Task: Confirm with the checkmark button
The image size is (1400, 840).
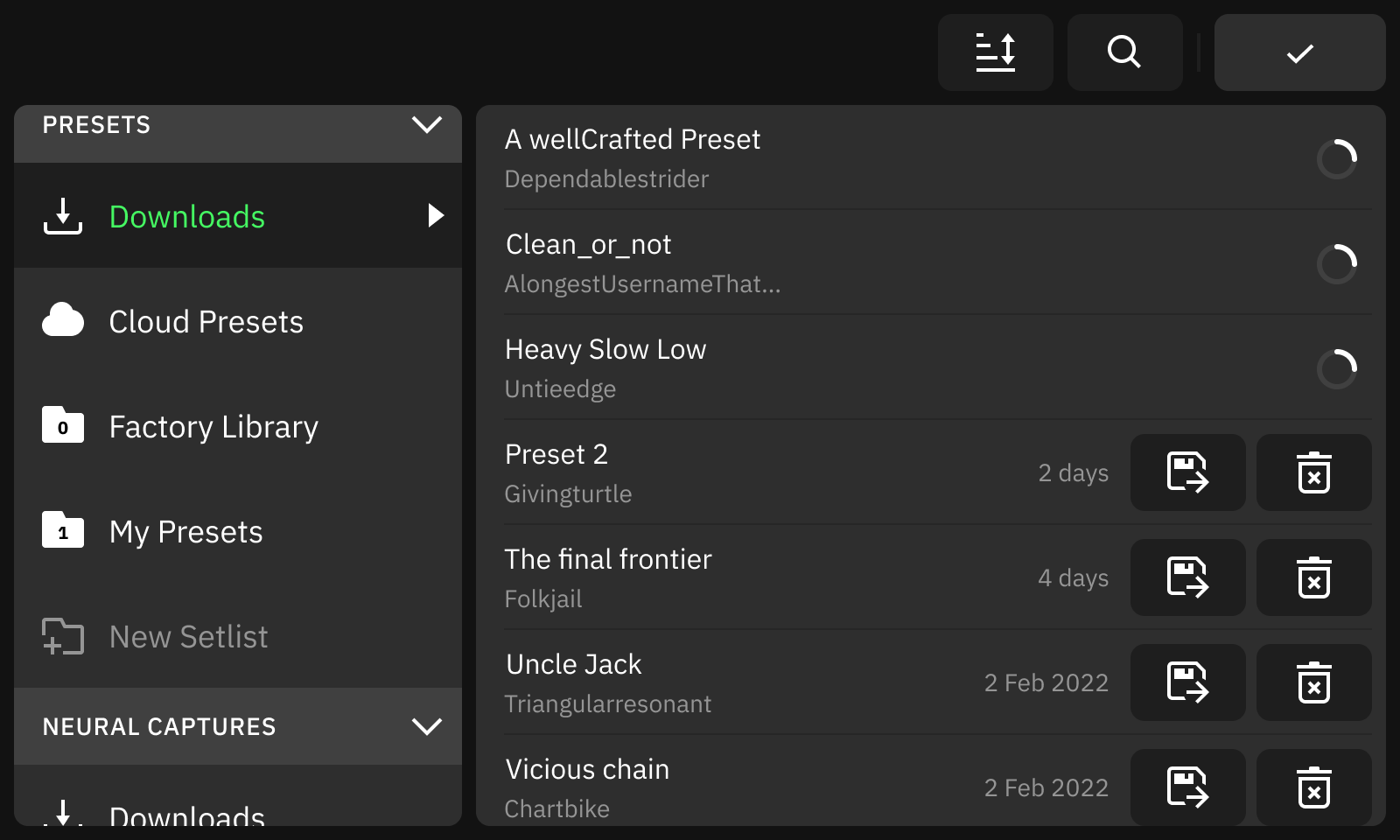Action: [x=1299, y=52]
